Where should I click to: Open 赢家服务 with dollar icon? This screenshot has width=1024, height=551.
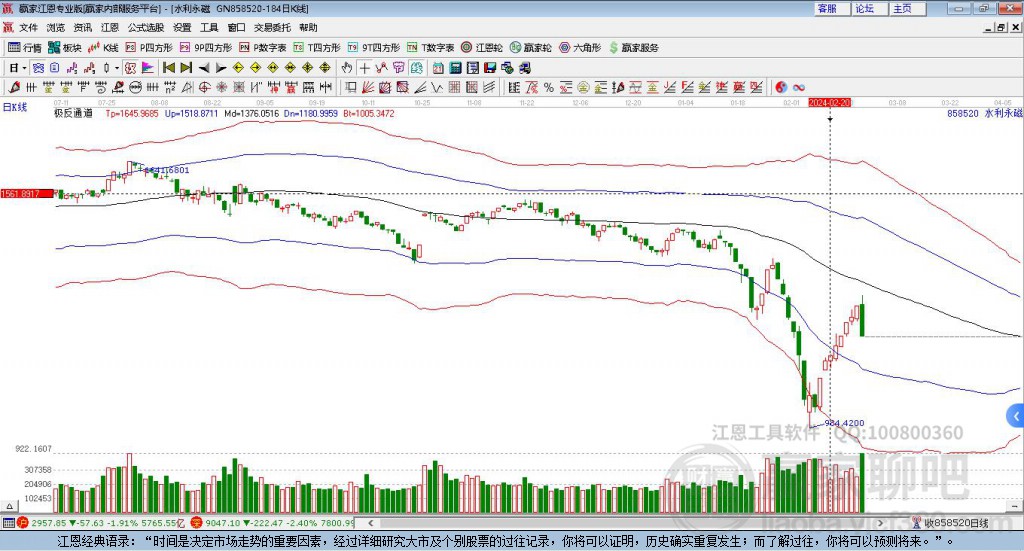tap(633, 48)
